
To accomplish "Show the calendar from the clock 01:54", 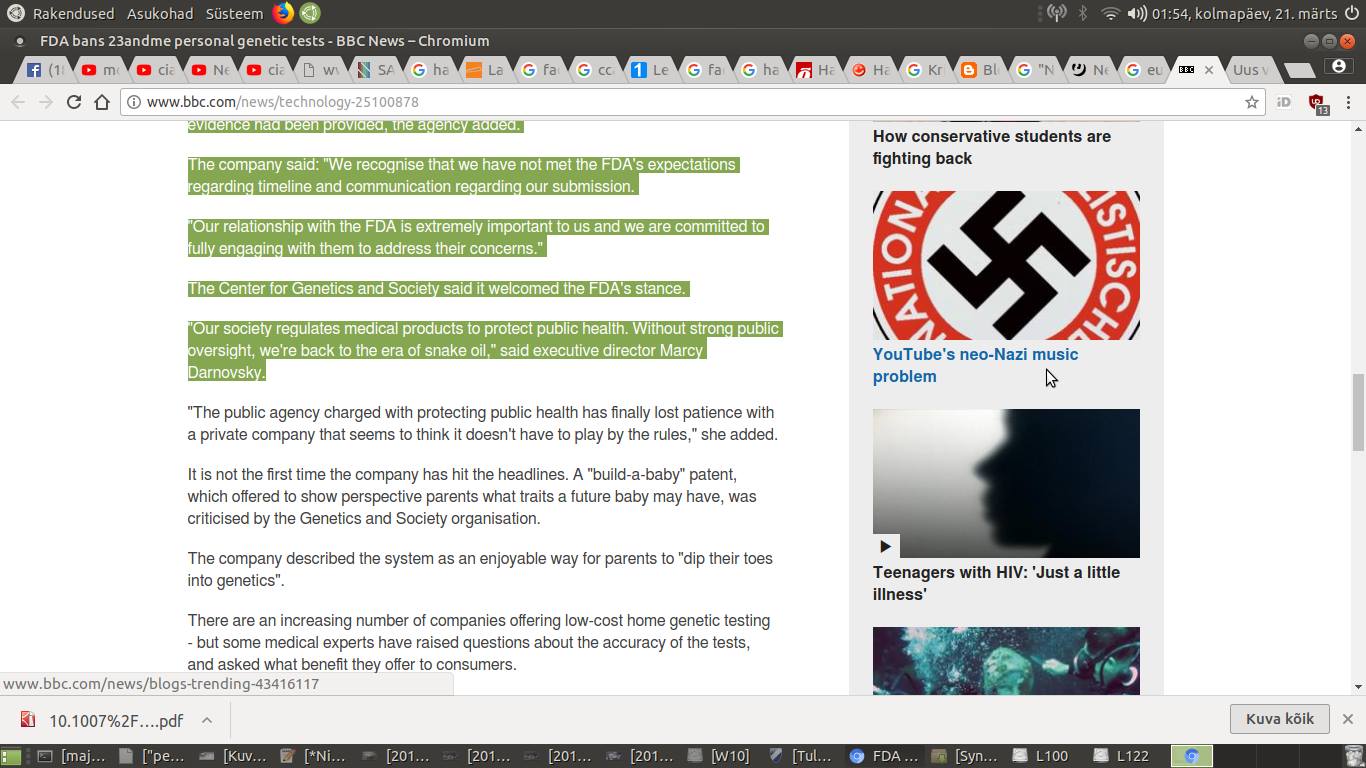I will pyautogui.click(x=1243, y=14).
